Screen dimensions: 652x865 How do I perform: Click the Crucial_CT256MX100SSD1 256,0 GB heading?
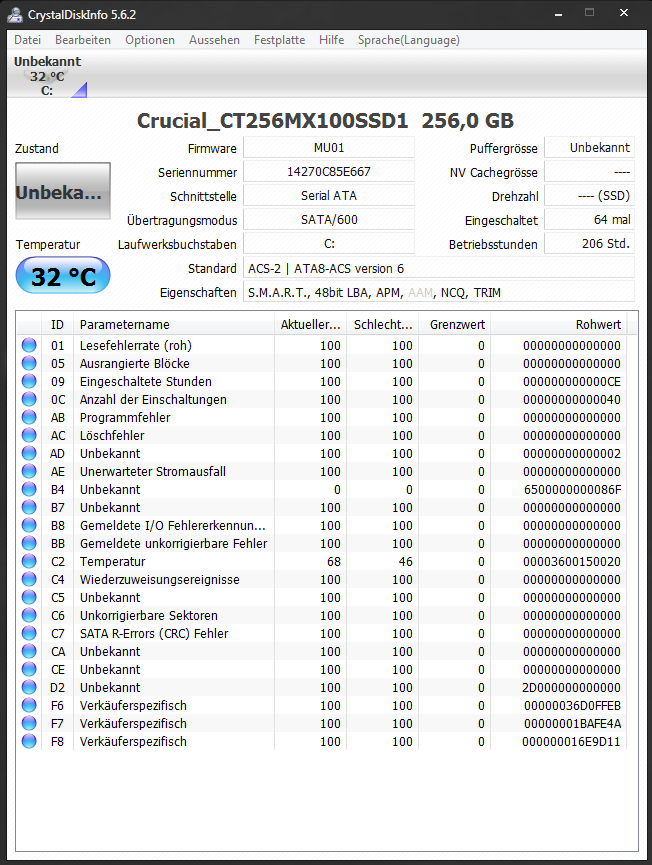click(x=325, y=121)
